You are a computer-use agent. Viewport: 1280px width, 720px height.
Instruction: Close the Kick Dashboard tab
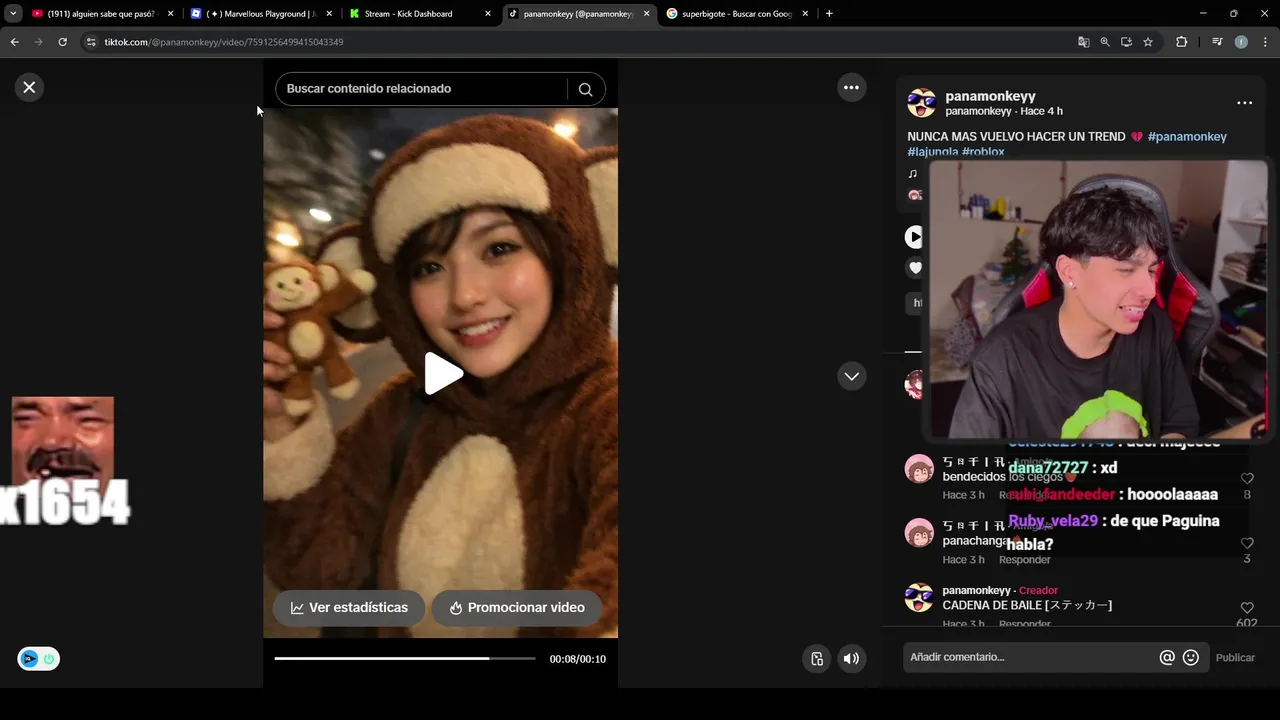tap(488, 14)
